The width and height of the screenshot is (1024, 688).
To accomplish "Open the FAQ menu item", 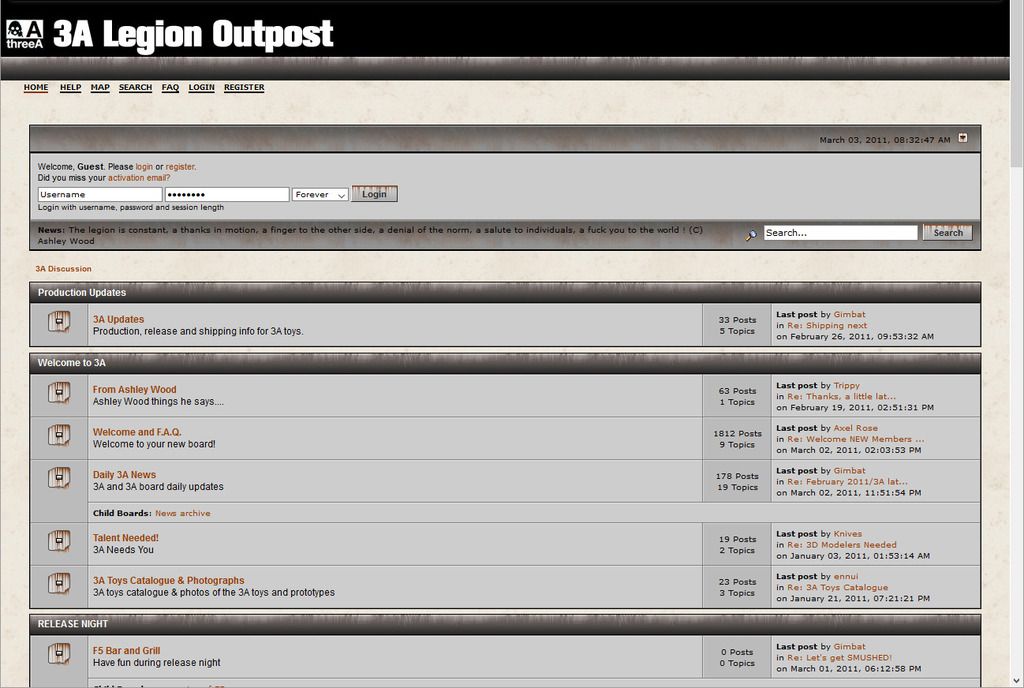I will click(x=170, y=87).
